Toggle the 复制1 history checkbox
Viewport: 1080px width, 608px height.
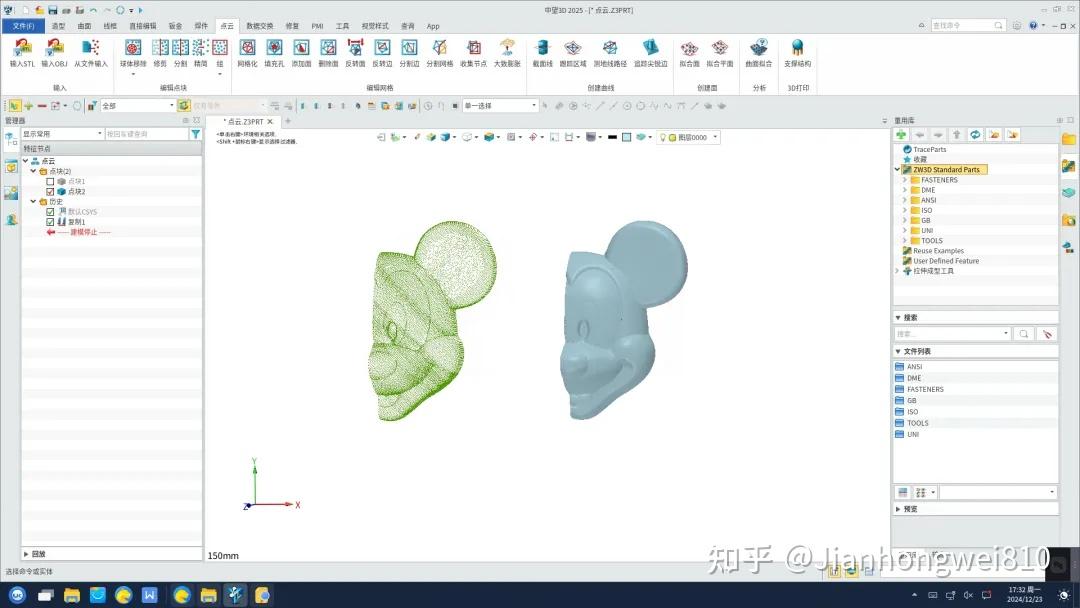click(52, 221)
